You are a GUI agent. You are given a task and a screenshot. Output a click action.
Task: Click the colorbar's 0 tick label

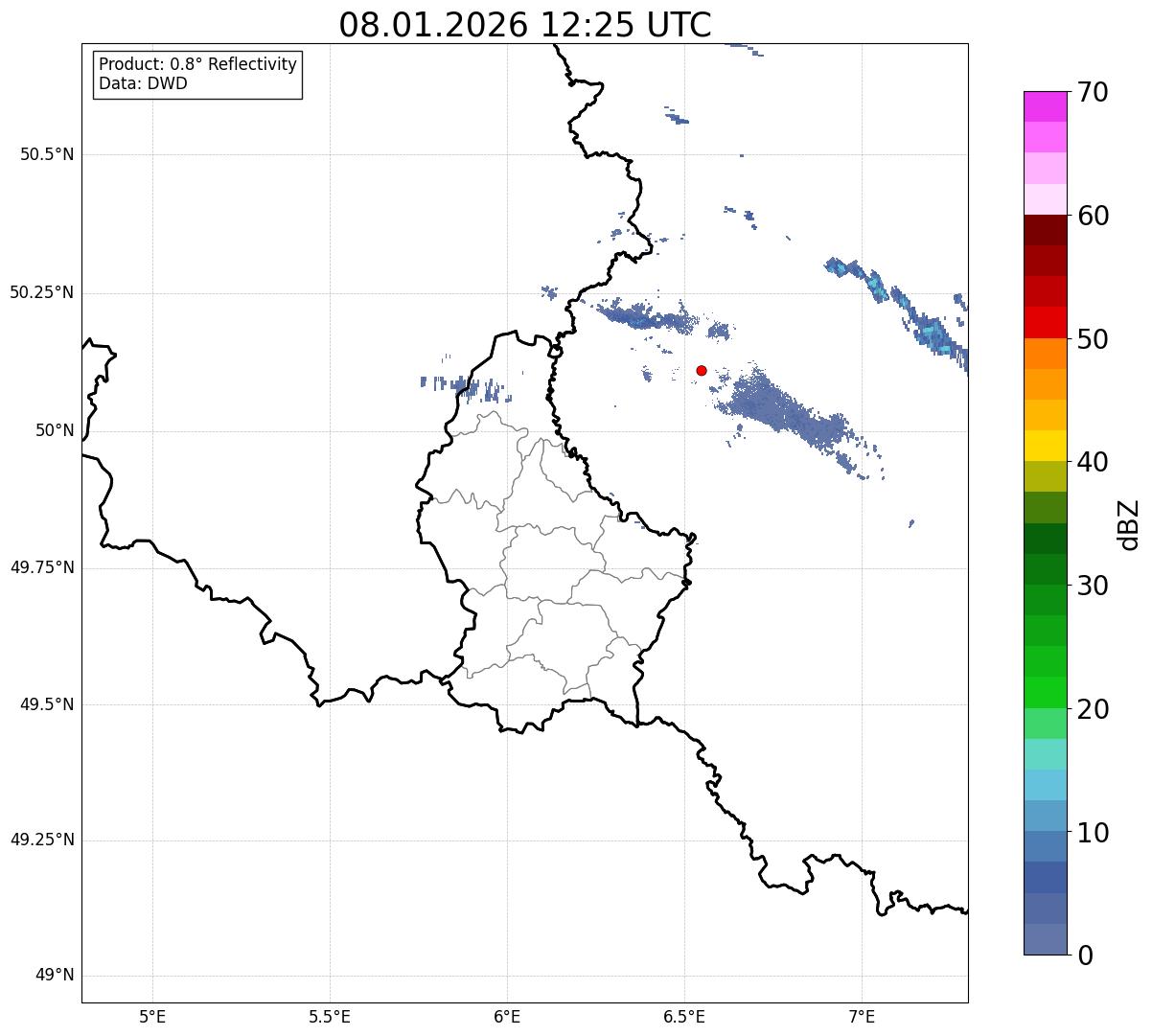[1085, 955]
